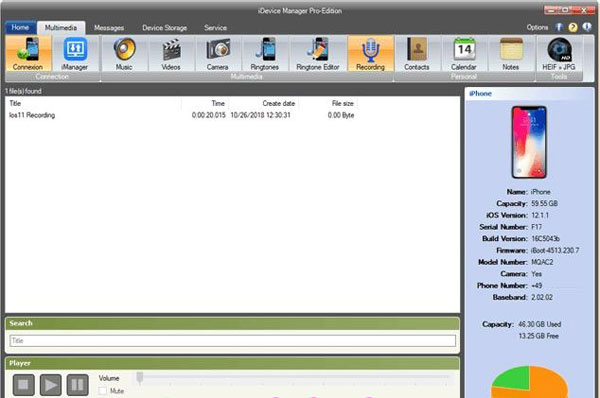Screen dimensions: 600x398
Task: Switch to the Service tab
Action: 215,28
